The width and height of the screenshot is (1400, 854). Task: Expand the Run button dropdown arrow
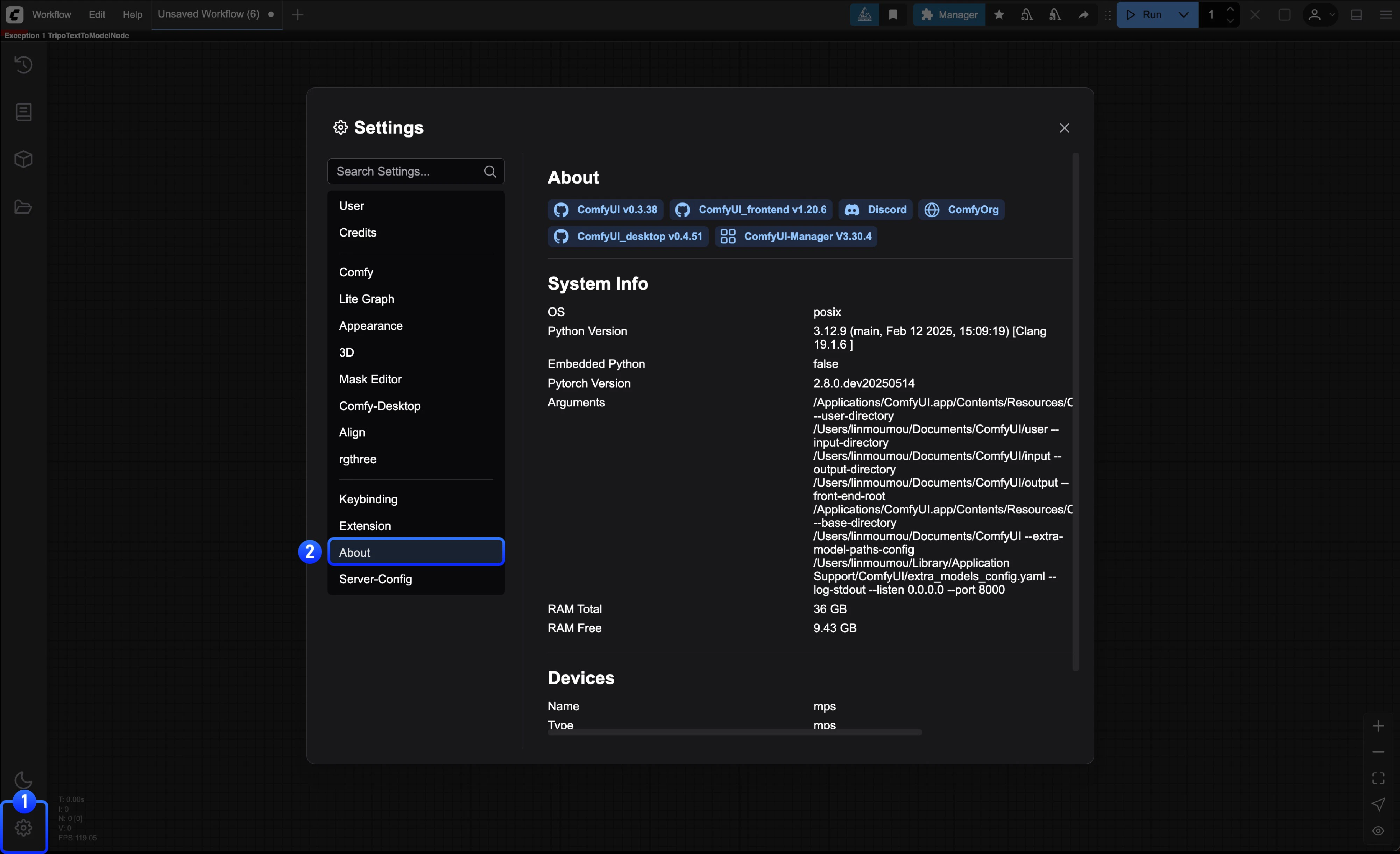[1183, 15]
